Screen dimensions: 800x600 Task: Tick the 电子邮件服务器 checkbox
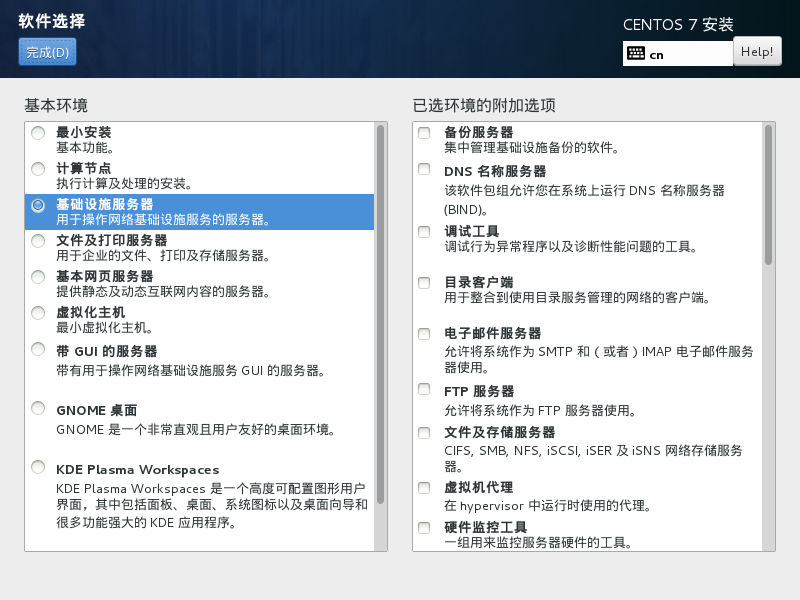coord(424,334)
